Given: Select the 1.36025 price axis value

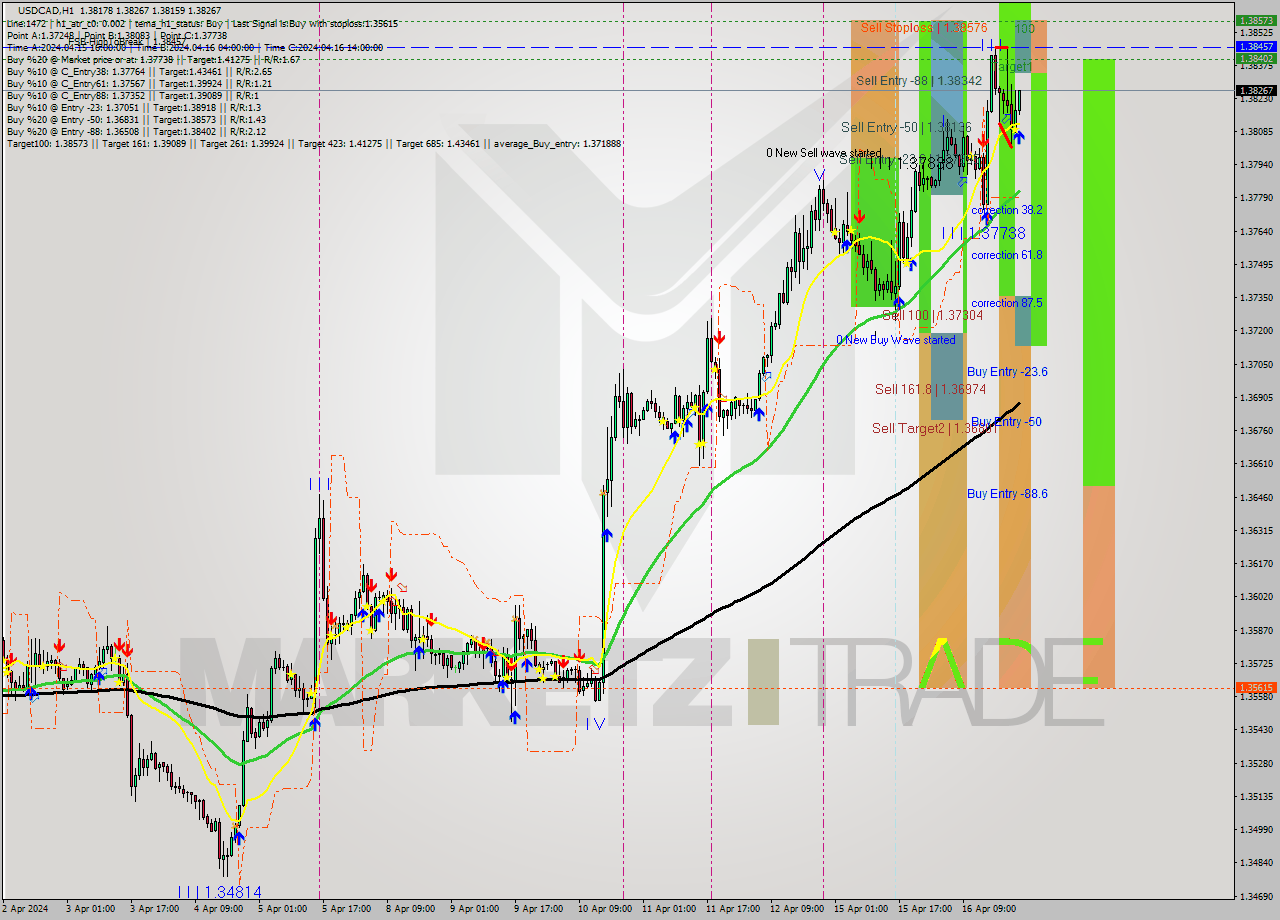Looking at the screenshot, I should click(1256, 597).
